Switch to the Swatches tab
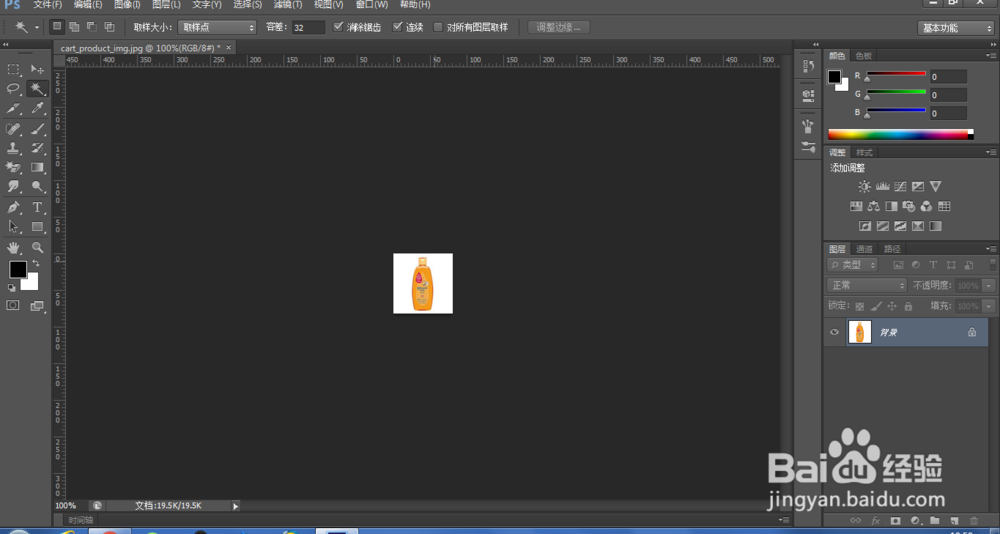This screenshot has width=1000, height=534. [864, 56]
